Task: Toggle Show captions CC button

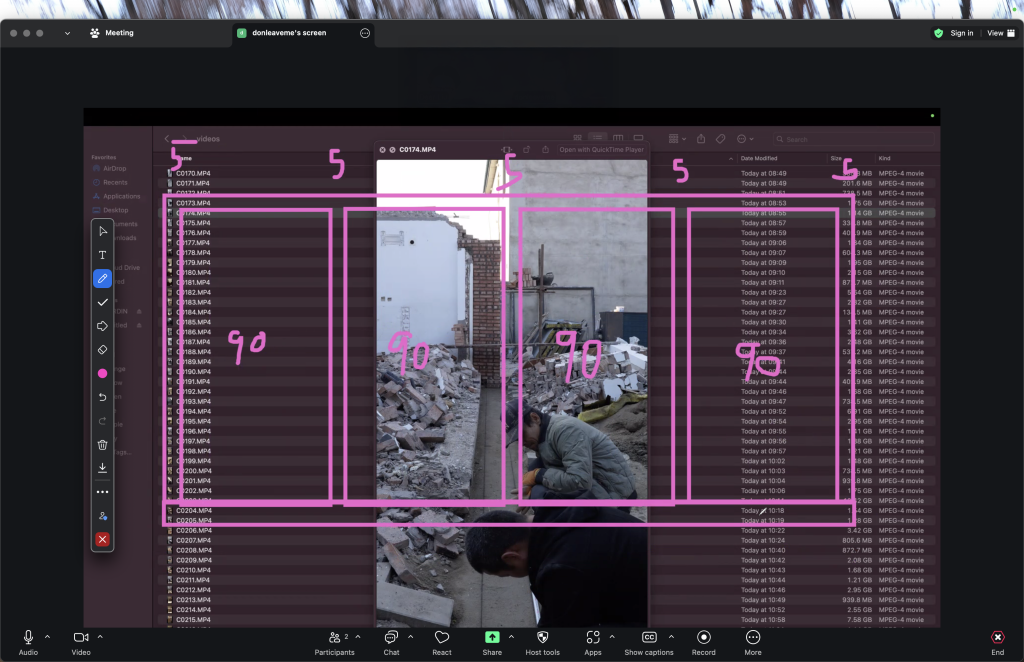Action: point(648,641)
